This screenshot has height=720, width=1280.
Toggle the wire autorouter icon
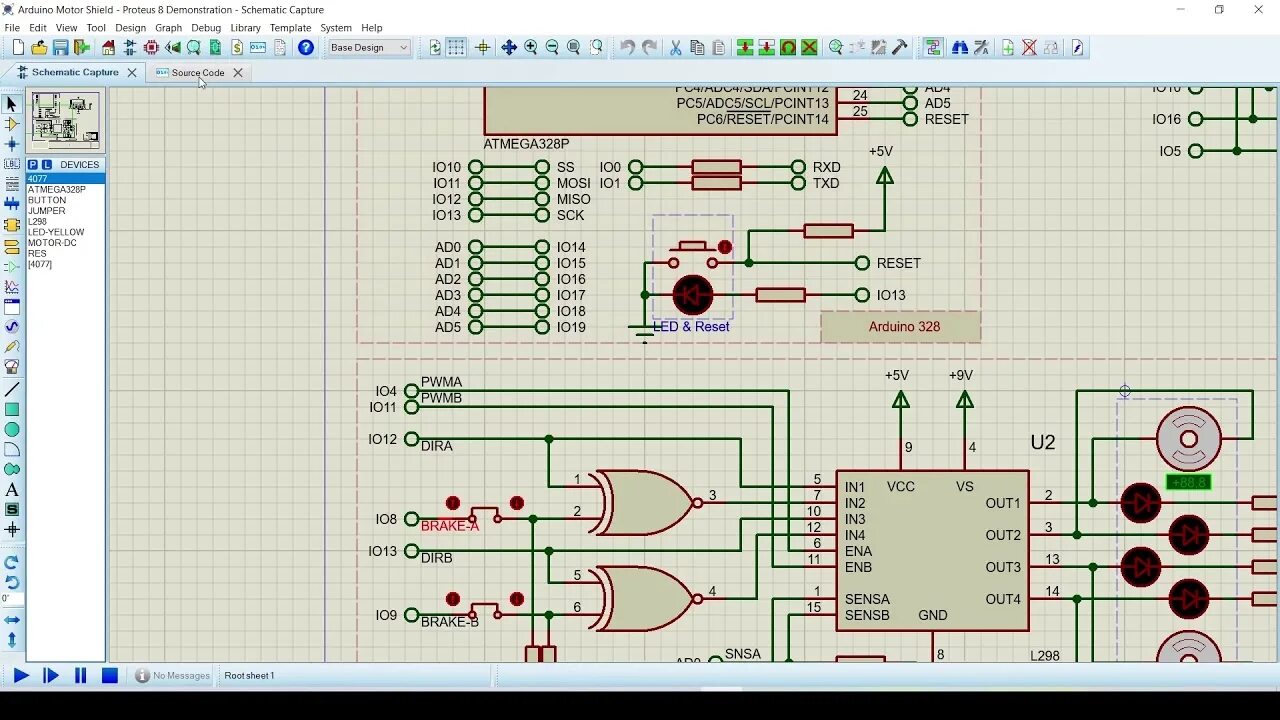pos(933,48)
